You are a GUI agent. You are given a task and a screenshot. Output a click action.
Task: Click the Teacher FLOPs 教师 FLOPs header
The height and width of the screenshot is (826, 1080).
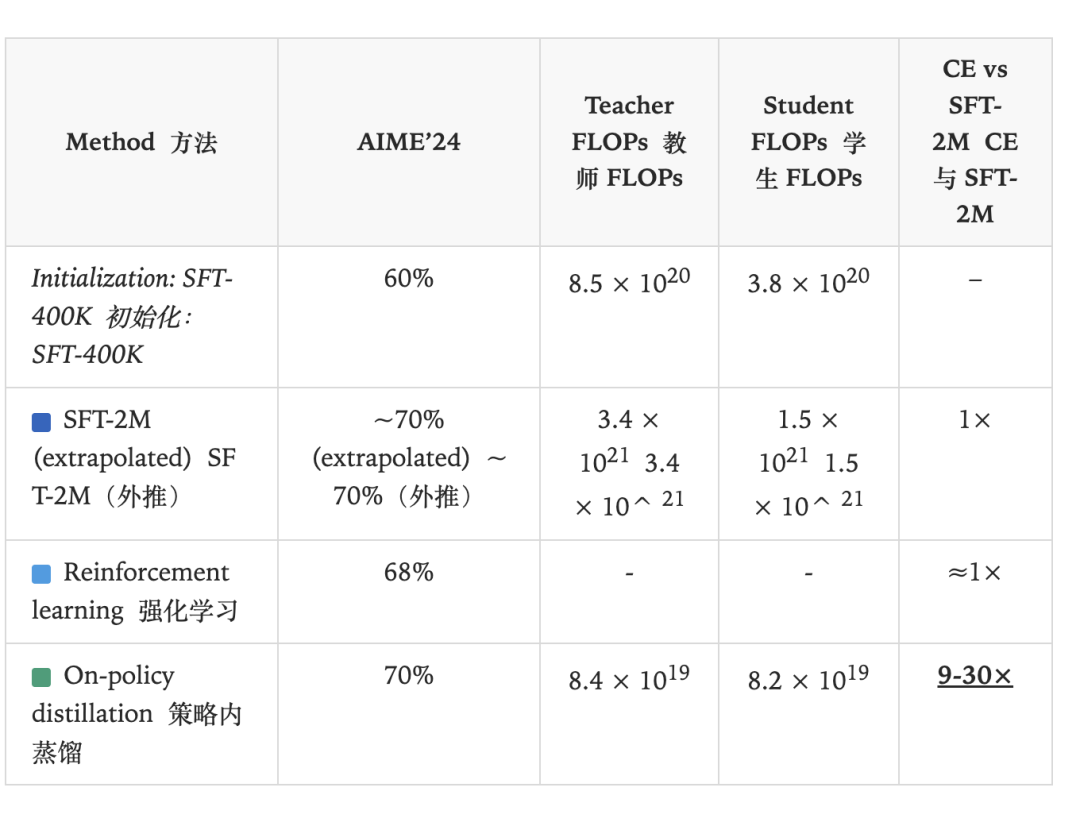629,142
